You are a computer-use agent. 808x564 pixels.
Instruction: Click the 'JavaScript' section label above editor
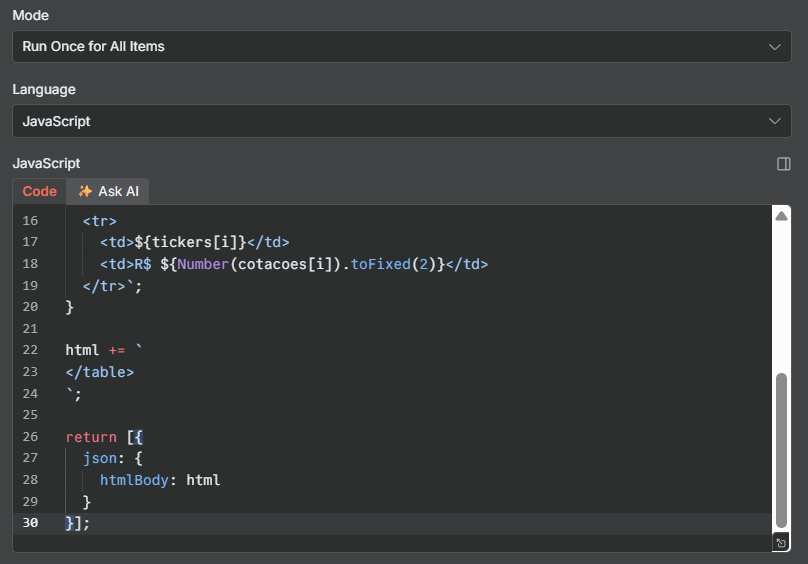tap(46, 163)
